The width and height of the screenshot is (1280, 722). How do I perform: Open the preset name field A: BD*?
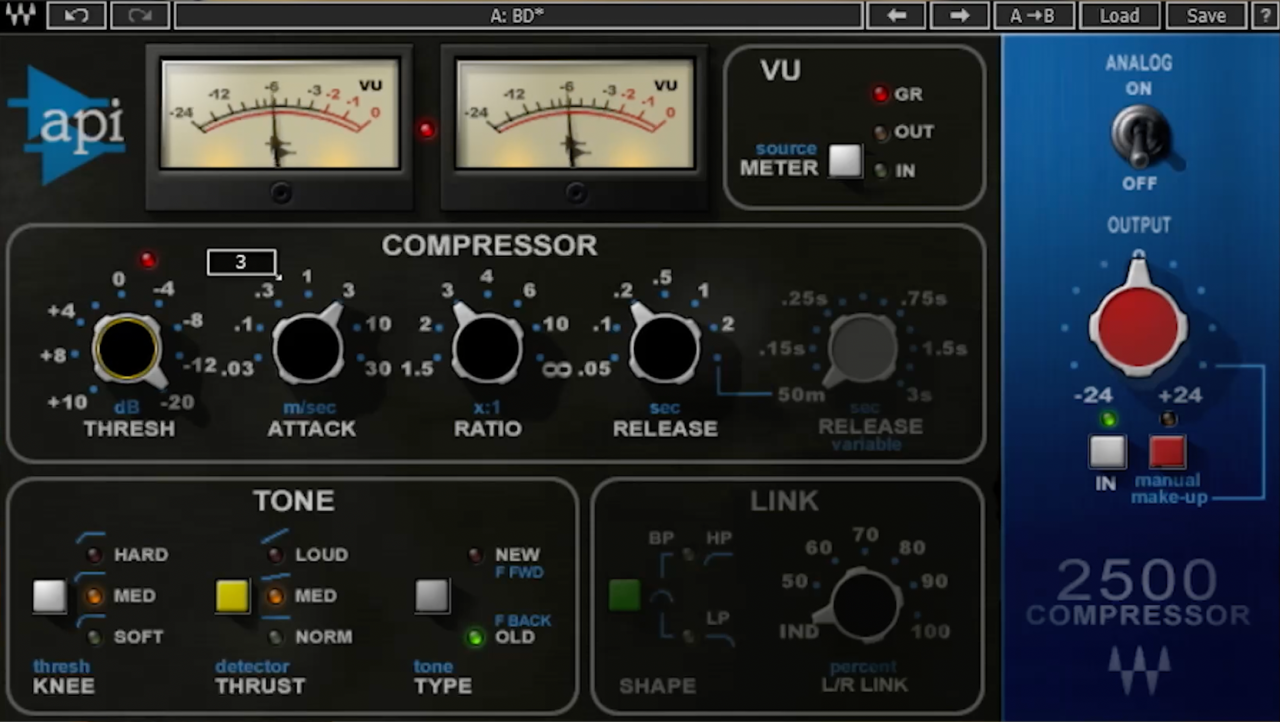[518, 15]
